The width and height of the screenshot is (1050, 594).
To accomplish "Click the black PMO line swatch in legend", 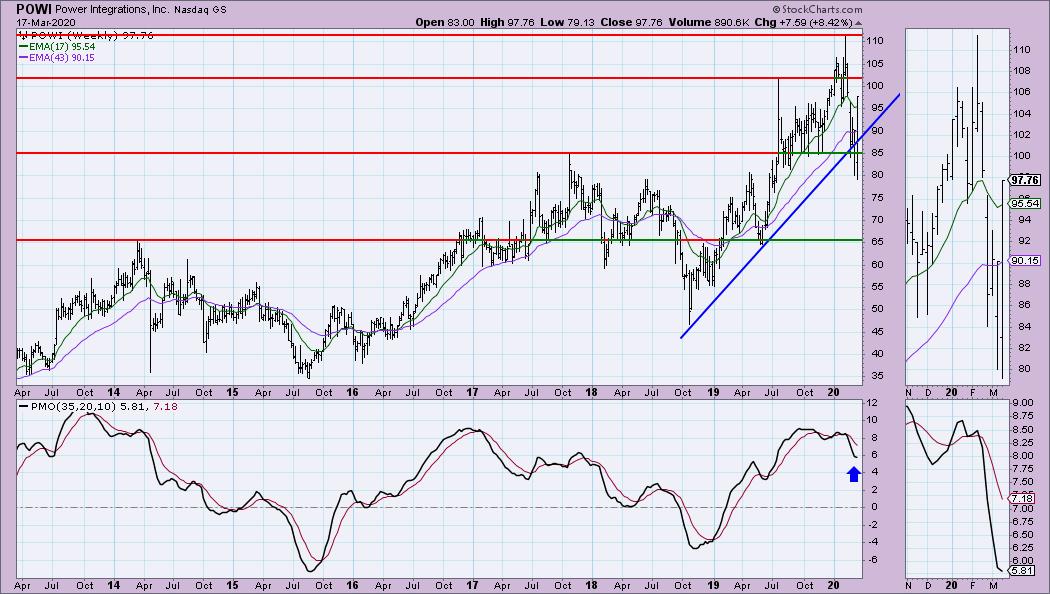I will [x=23, y=406].
